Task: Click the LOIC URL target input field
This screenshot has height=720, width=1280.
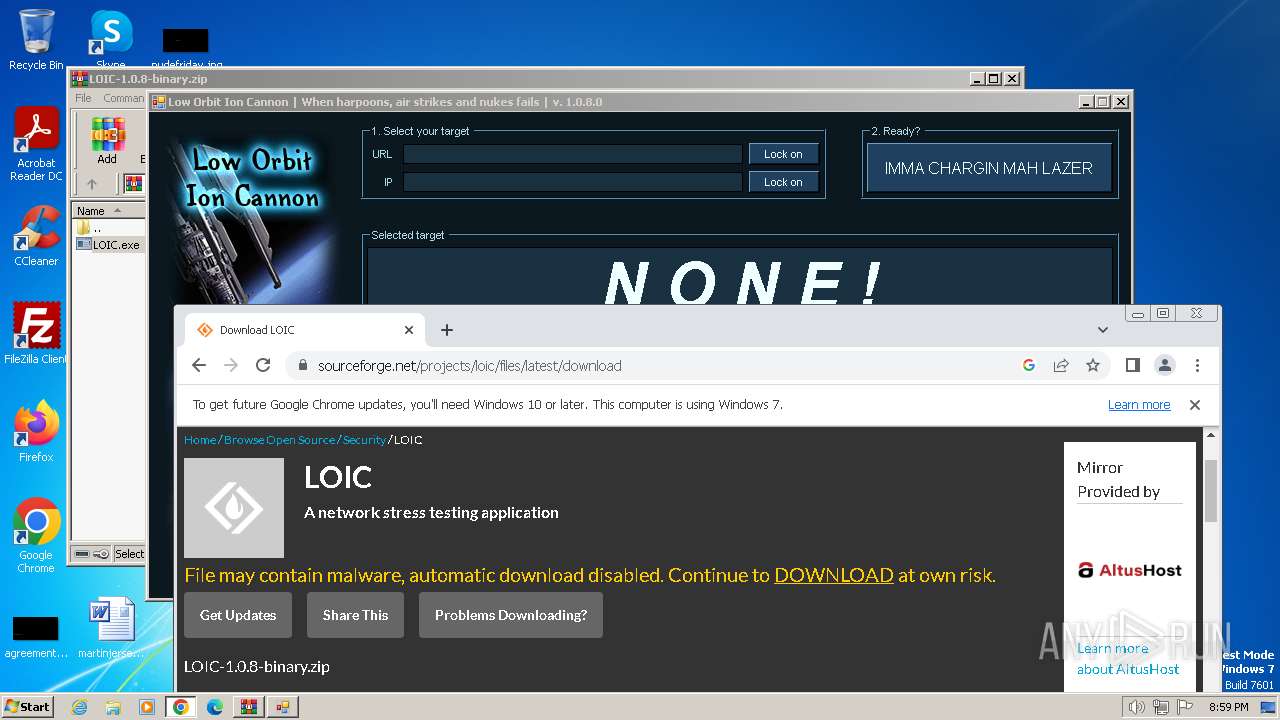Action: (x=573, y=154)
